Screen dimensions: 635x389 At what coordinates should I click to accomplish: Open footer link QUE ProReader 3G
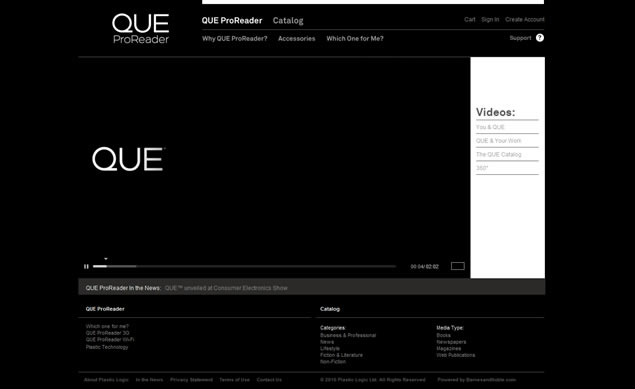(x=107, y=333)
